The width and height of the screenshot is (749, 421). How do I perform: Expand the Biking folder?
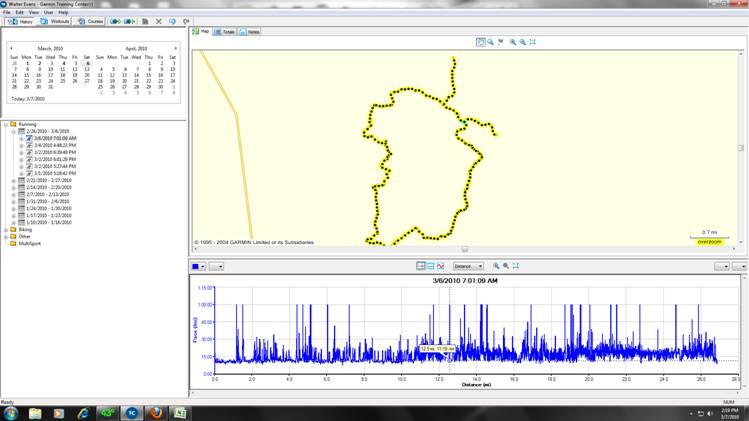[x=6, y=229]
